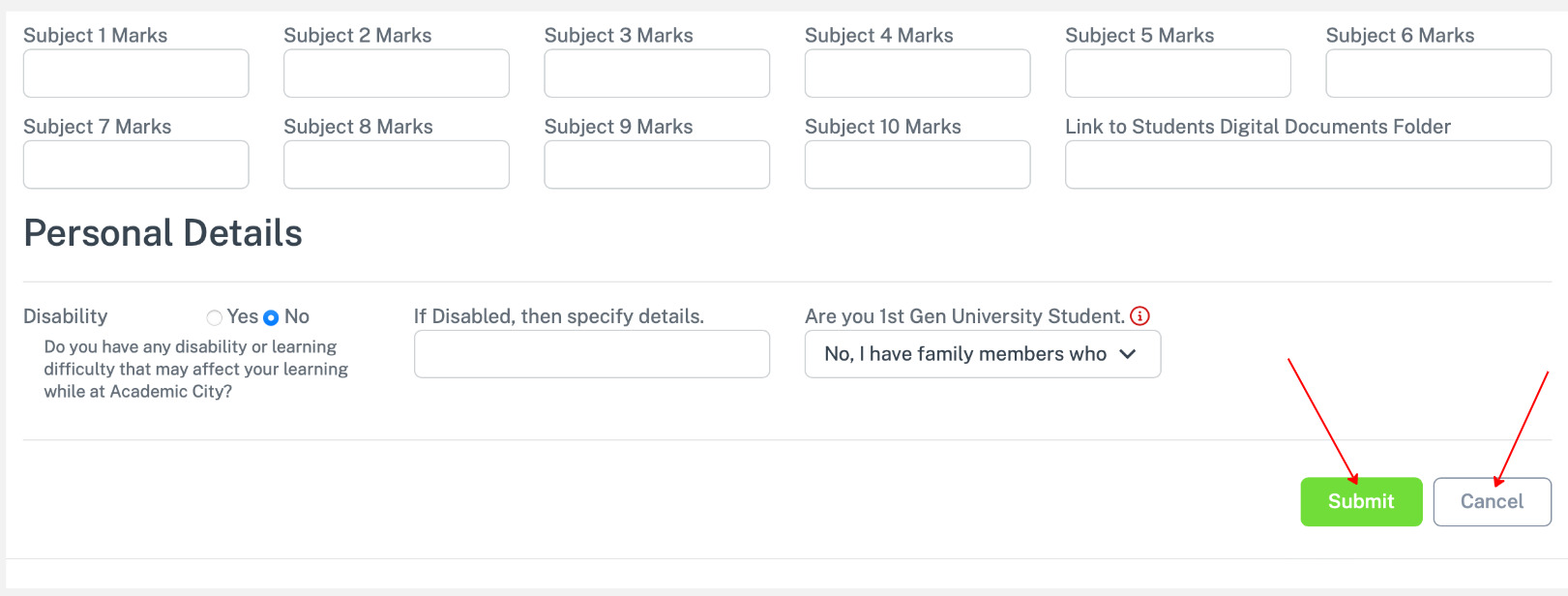Image resolution: width=1568 pixels, height=596 pixels.
Task: Focus the Subject 3 Marks field
Action: [x=657, y=74]
